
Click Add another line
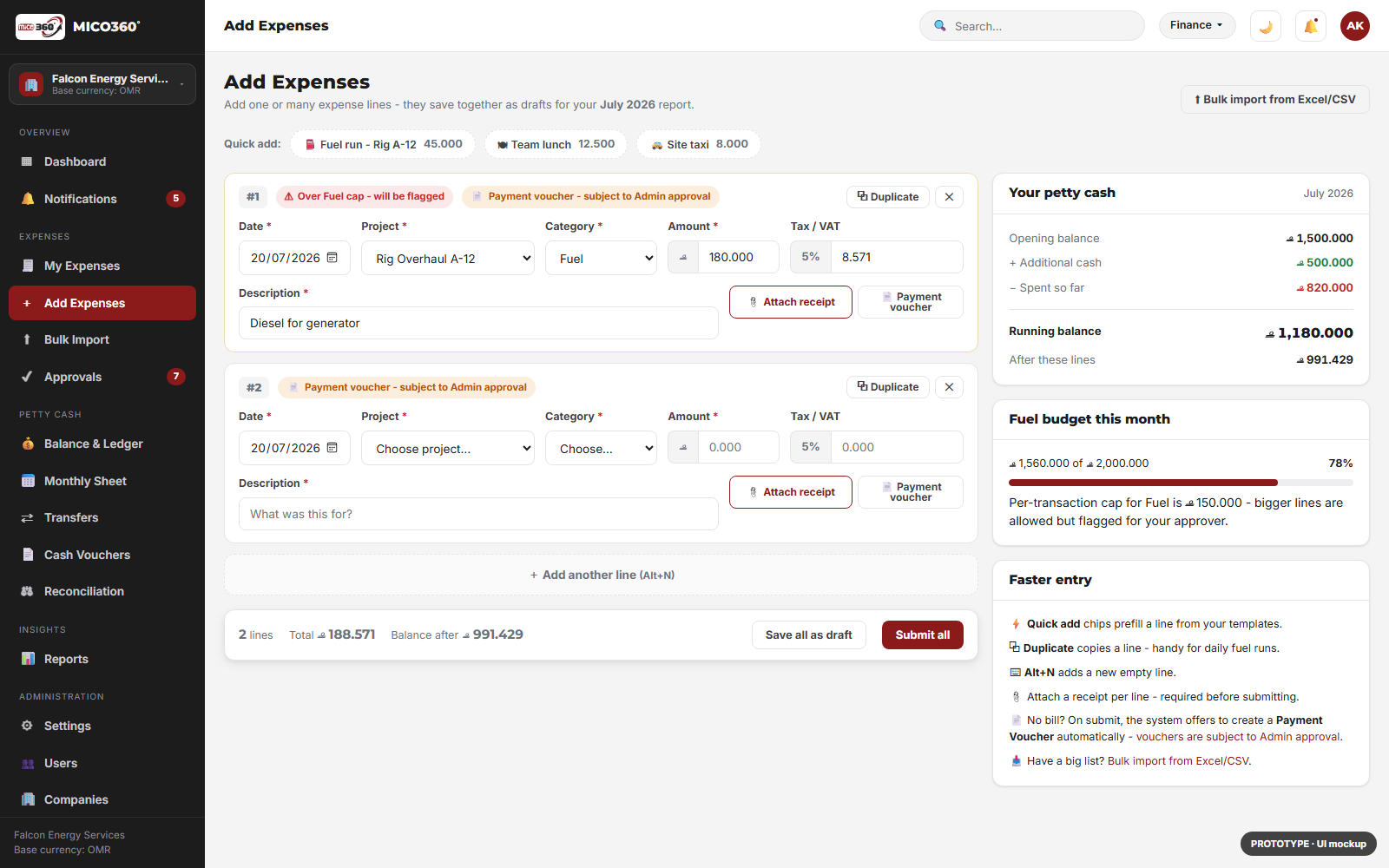[601, 575]
